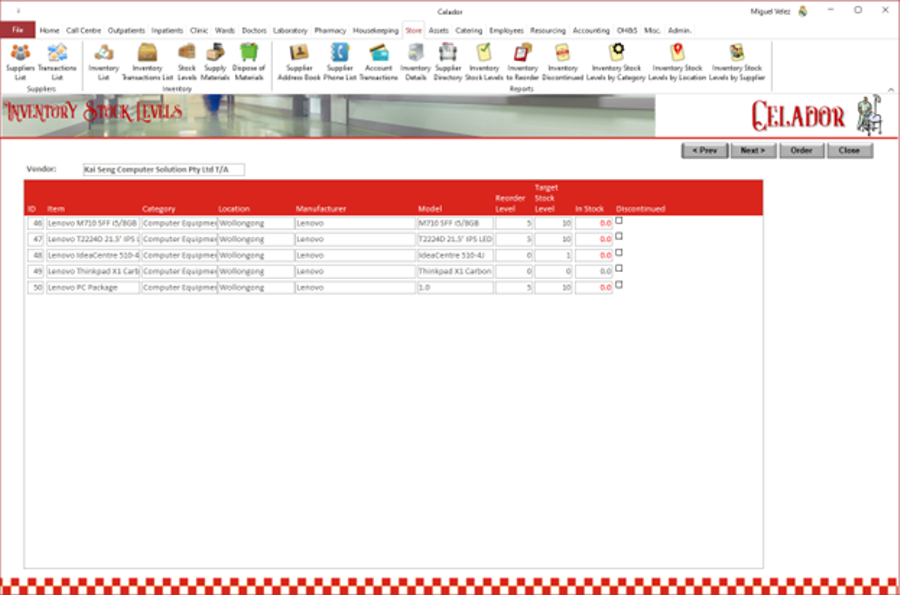Screen dimensions: 900x595
Task: Open the File menu
Action: [17, 31]
